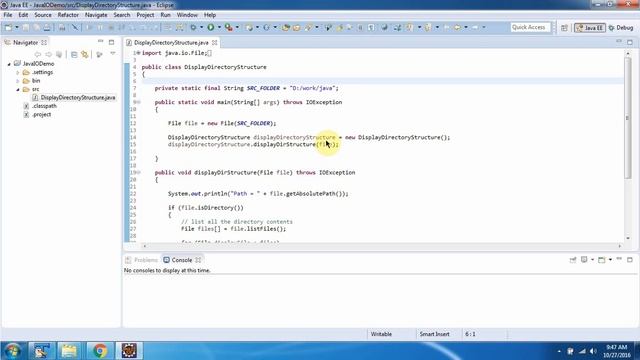Viewport: 640px width, 360px height.
Task: Open the Windows Start menu
Action: 12,351
